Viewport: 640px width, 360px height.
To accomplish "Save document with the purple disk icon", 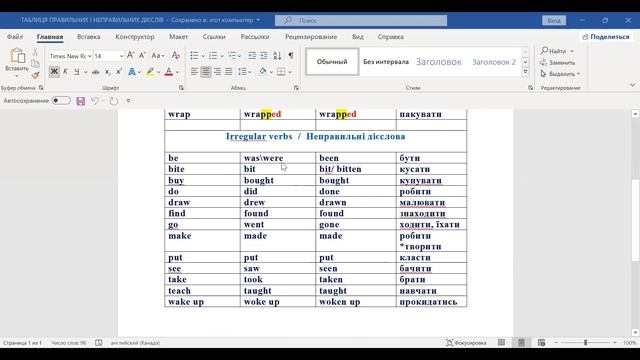I will pyautogui.click(x=81, y=101).
